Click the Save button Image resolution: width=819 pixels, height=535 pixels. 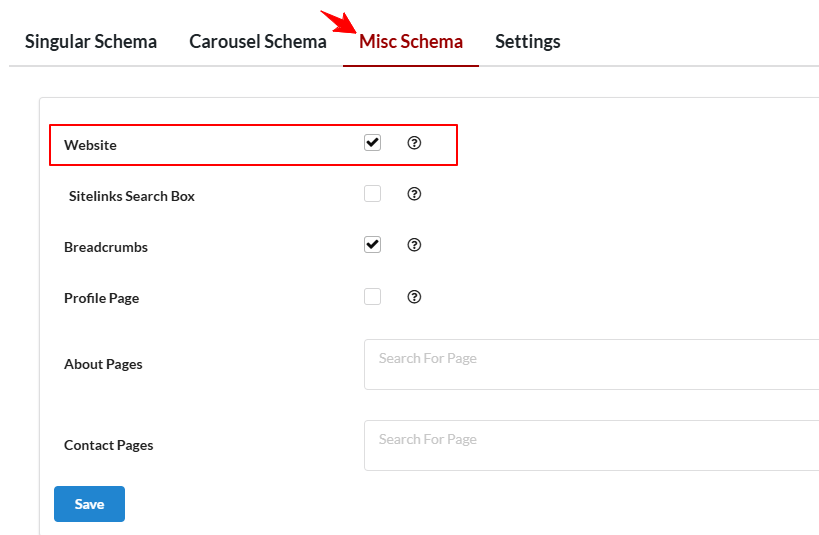[x=89, y=504]
